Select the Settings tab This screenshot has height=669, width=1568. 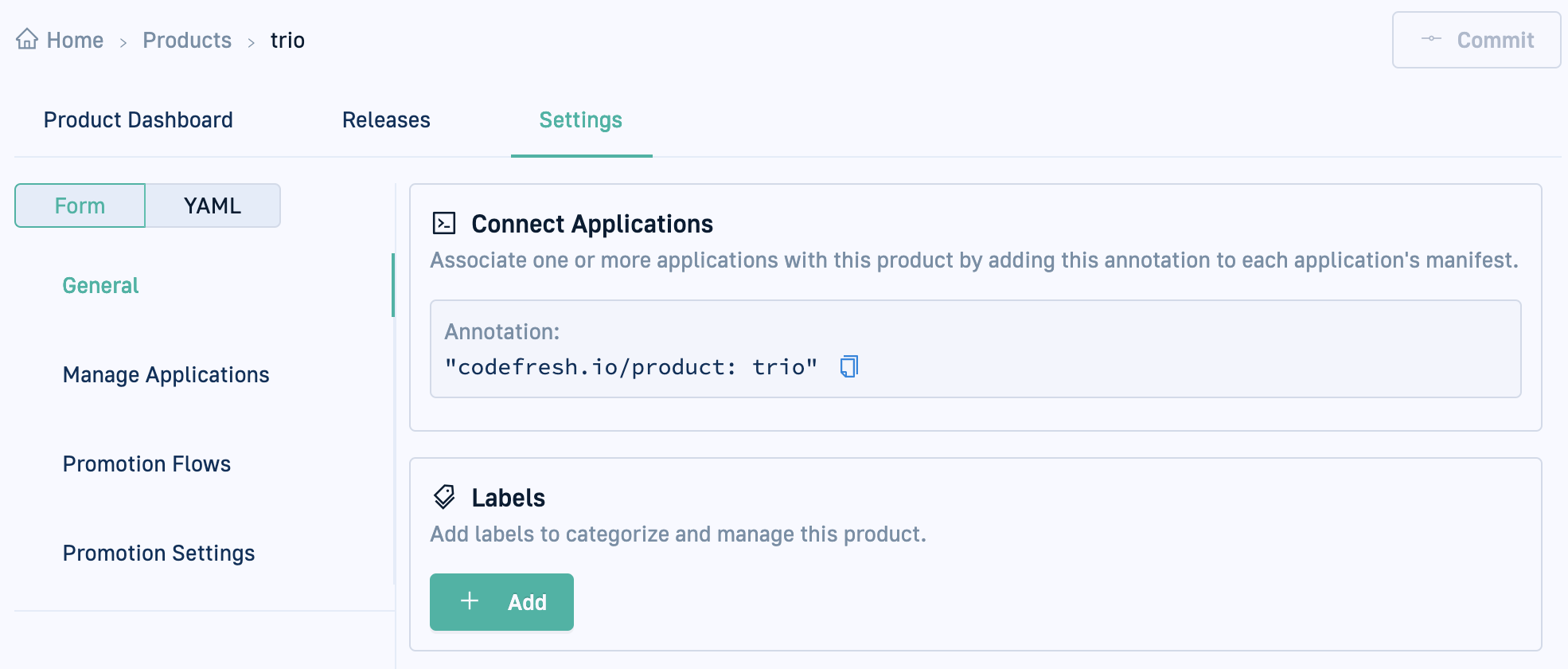[580, 120]
